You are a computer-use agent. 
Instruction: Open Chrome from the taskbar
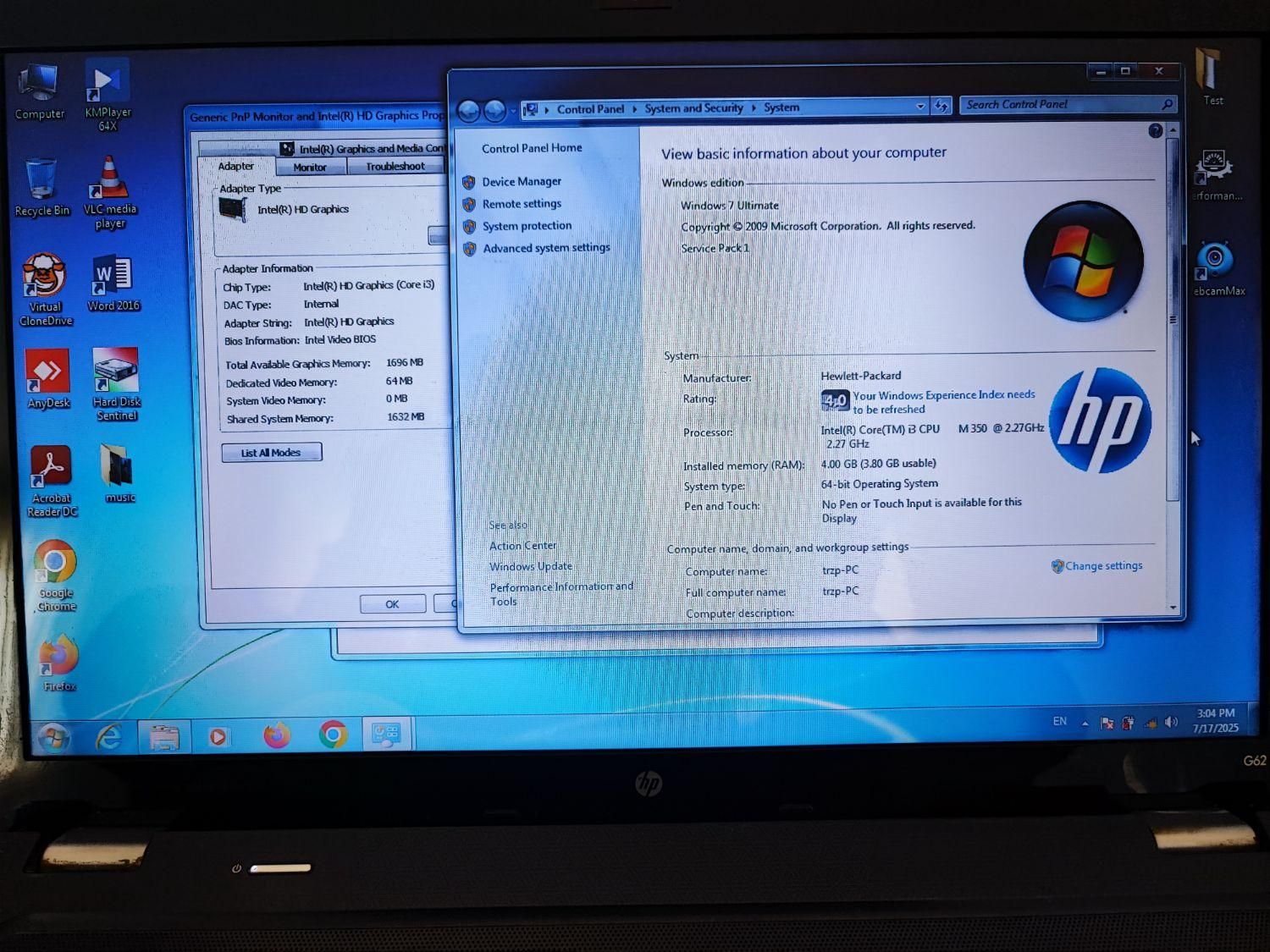pos(333,735)
